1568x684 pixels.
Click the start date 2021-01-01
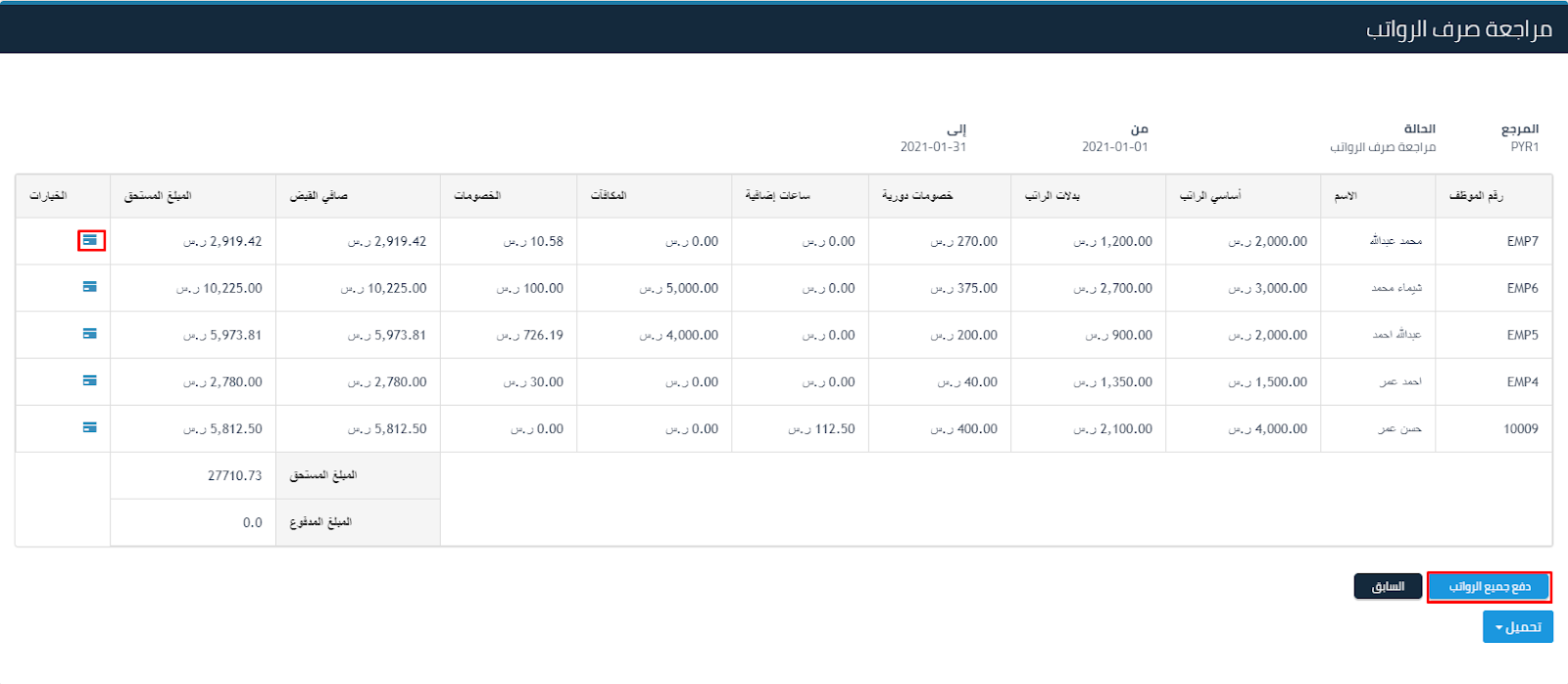1114,147
